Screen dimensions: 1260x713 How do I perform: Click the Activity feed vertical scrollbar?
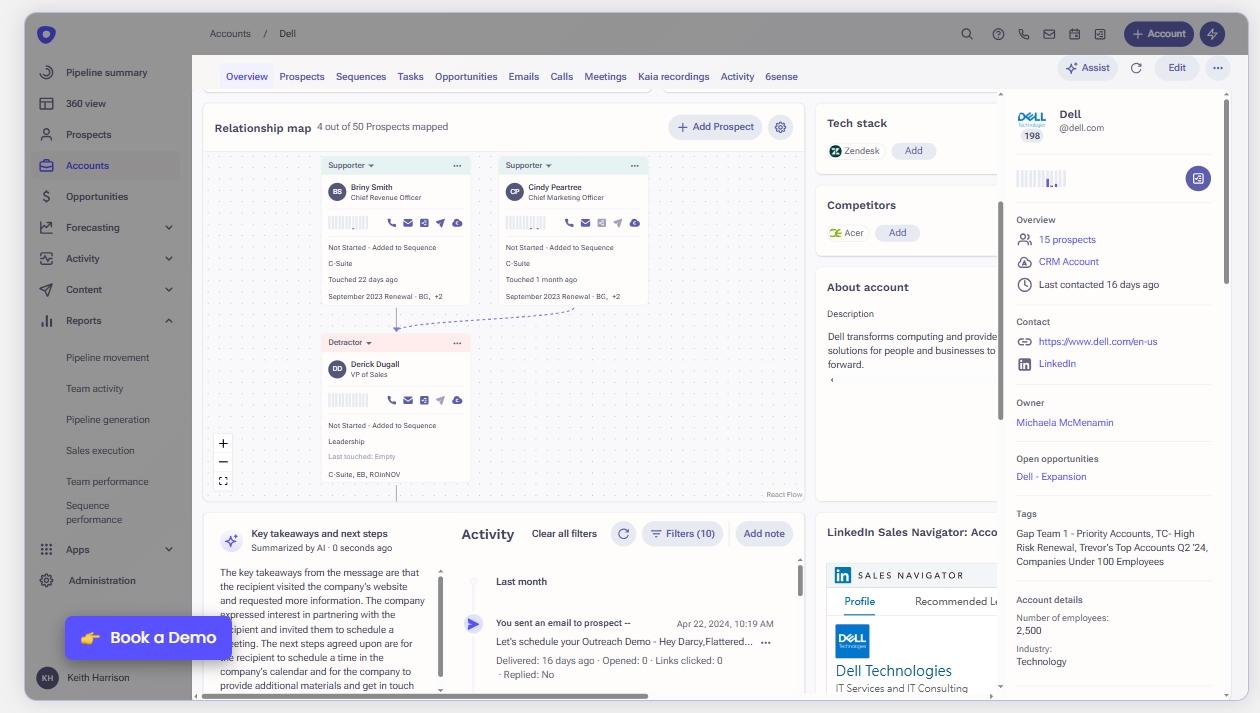click(799, 580)
